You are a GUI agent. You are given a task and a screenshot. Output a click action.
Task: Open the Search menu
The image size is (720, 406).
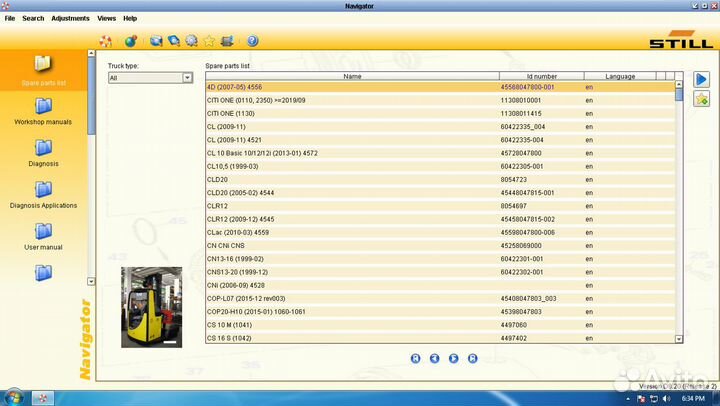[33, 18]
